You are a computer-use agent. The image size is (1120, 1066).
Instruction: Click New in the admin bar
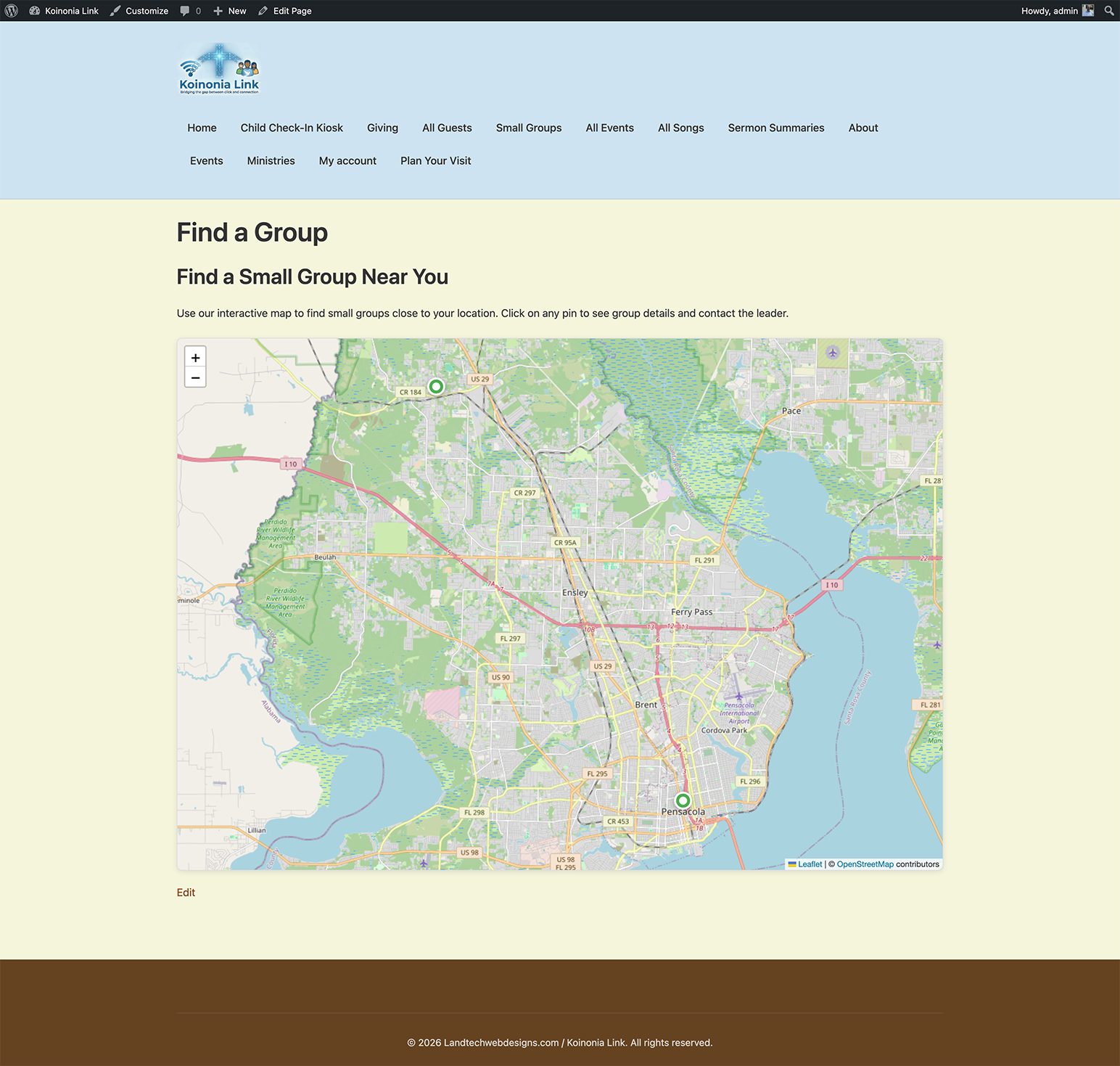tap(230, 11)
